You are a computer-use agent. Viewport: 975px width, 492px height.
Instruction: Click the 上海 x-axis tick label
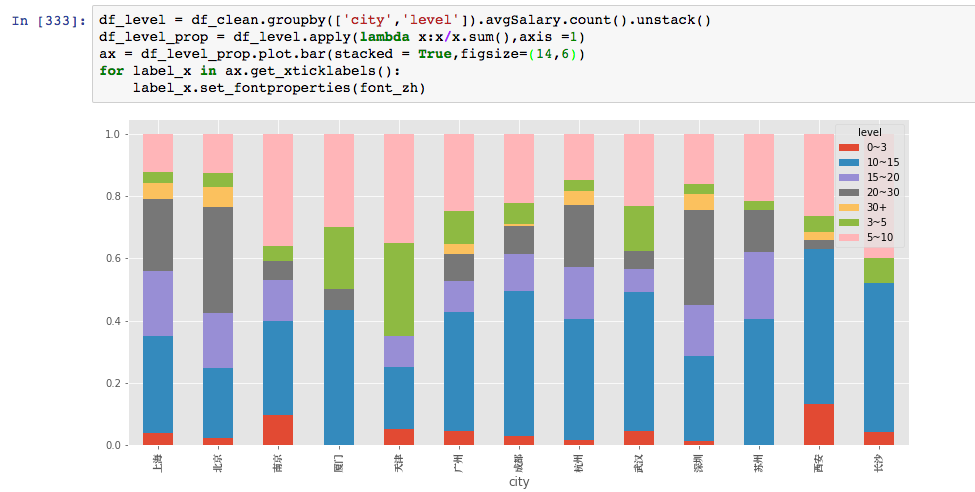click(158, 463)
